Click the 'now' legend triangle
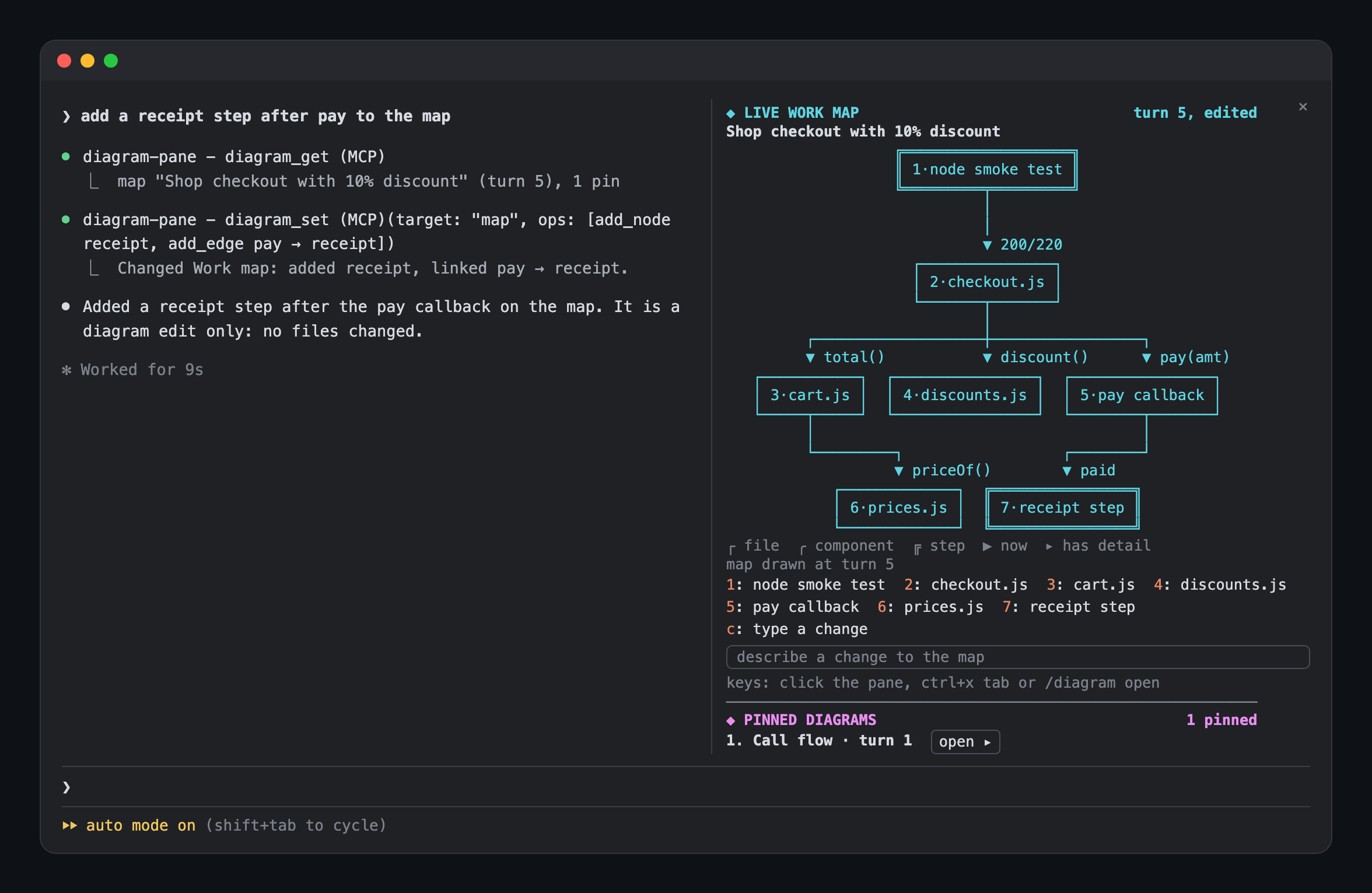 [986, 547]
